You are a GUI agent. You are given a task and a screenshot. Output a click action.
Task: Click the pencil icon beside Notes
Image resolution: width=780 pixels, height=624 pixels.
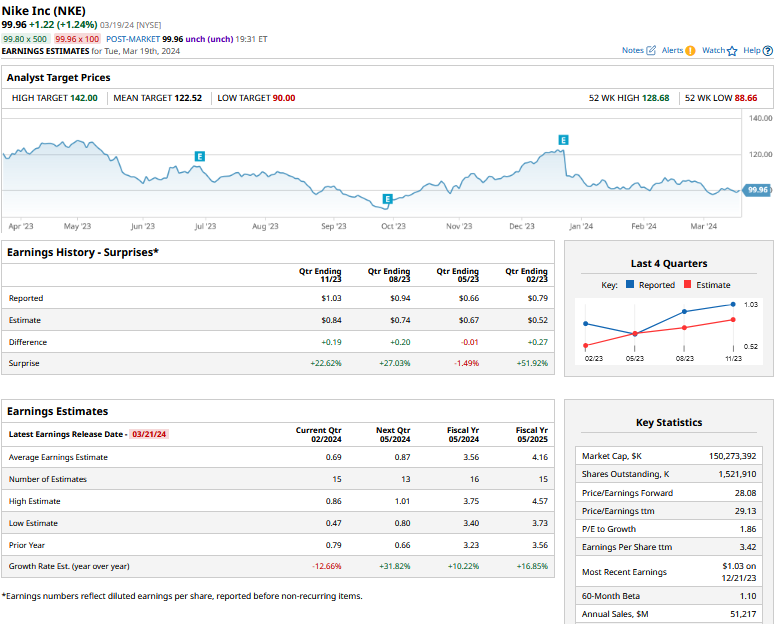point(652,51)
